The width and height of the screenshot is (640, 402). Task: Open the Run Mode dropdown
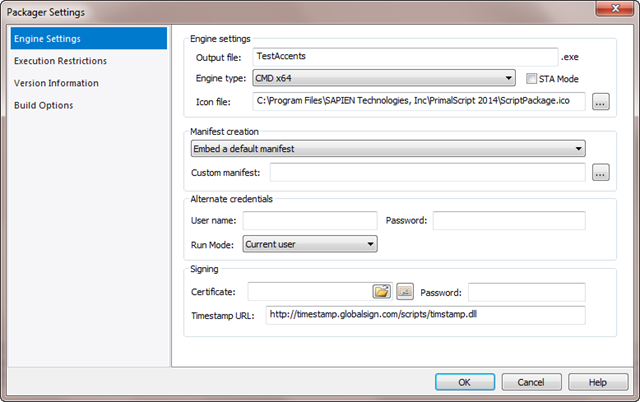(x=310, y=244)
